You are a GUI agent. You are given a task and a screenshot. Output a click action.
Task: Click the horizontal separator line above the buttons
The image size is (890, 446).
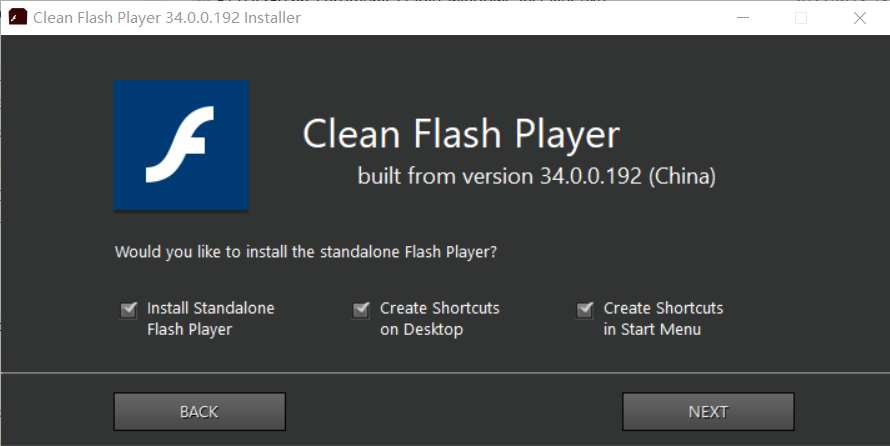[x=445, y=373]
